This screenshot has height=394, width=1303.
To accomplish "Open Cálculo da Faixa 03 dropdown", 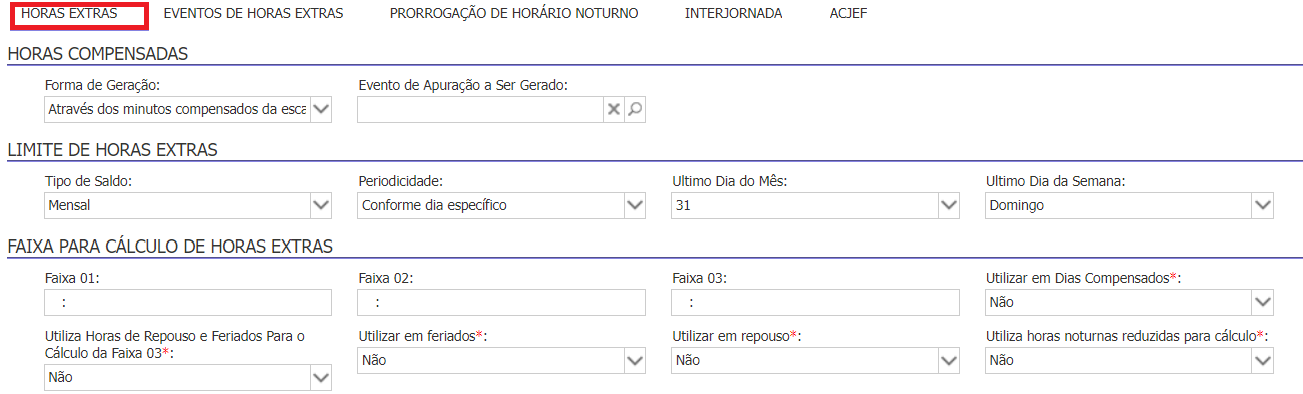I will tap(188, 377).
